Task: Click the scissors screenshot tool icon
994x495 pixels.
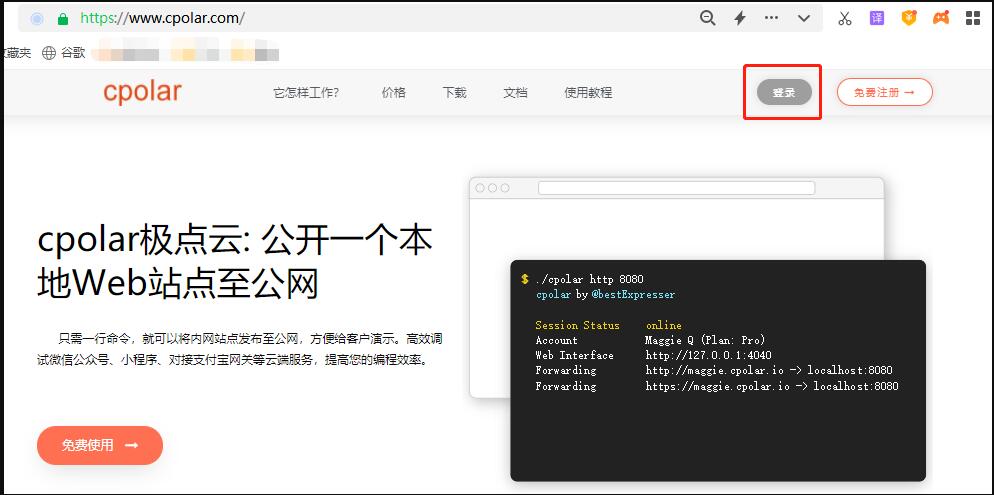Action: [x=845, y=18]
